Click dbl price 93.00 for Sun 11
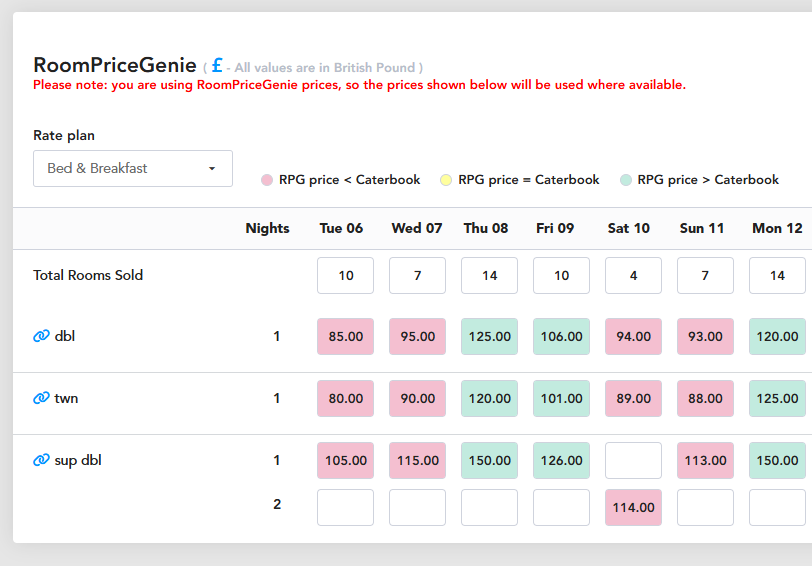812x566 pixels. [705, 337]
